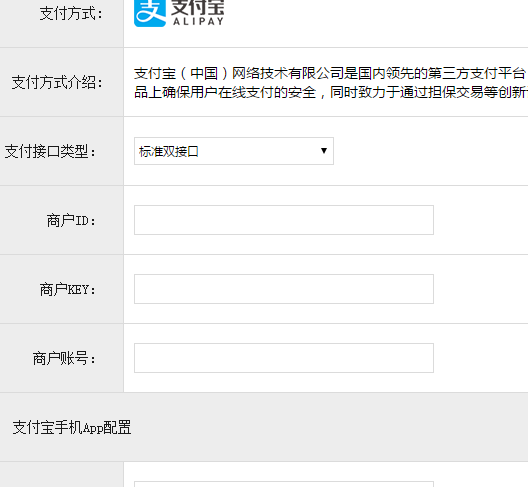Click the 商户账号 label
The image size is (528, 487).
click(x=64, y=358)
